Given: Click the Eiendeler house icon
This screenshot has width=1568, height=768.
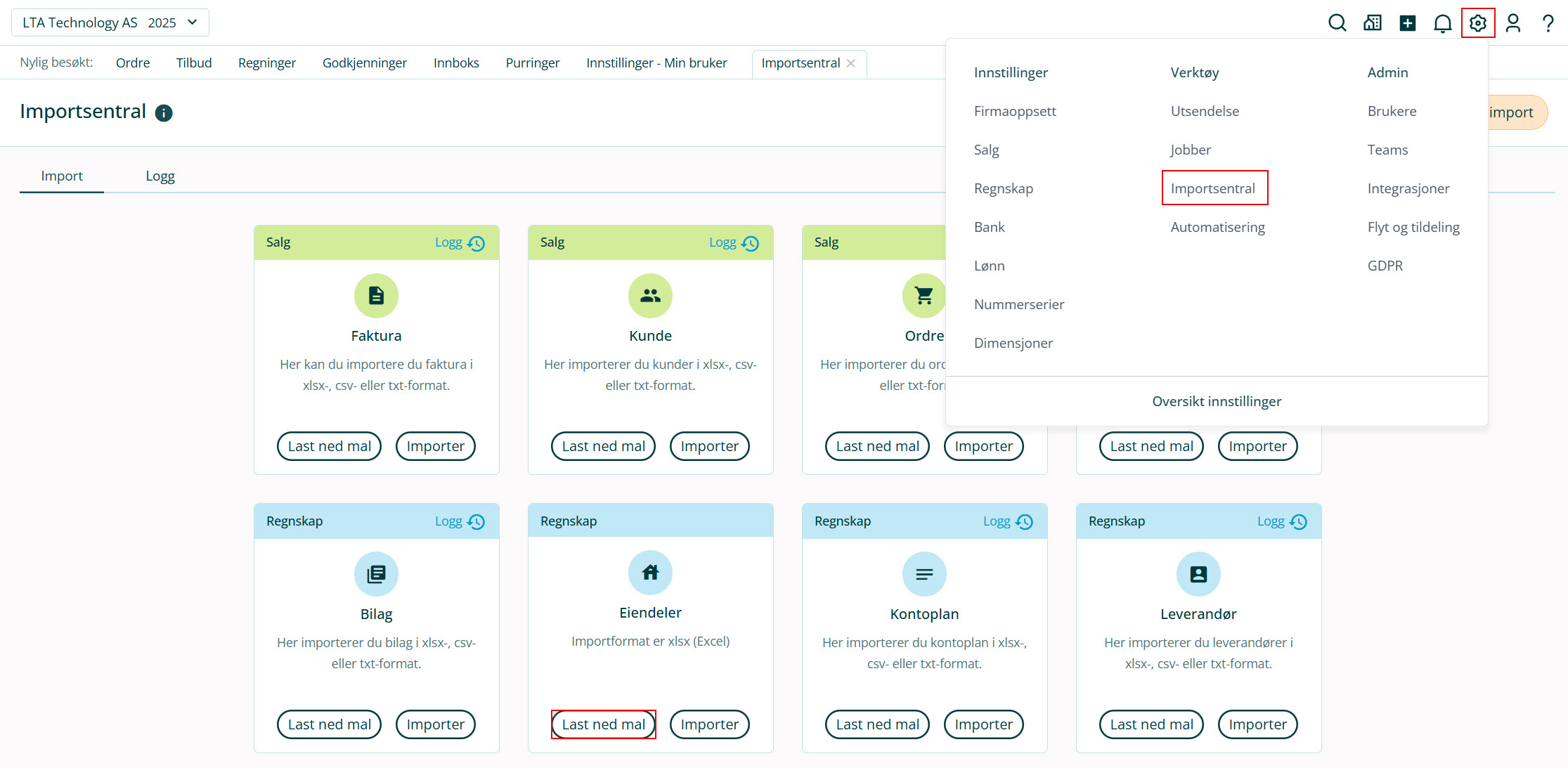Looking at the screenshot, I should click(650, 573).
